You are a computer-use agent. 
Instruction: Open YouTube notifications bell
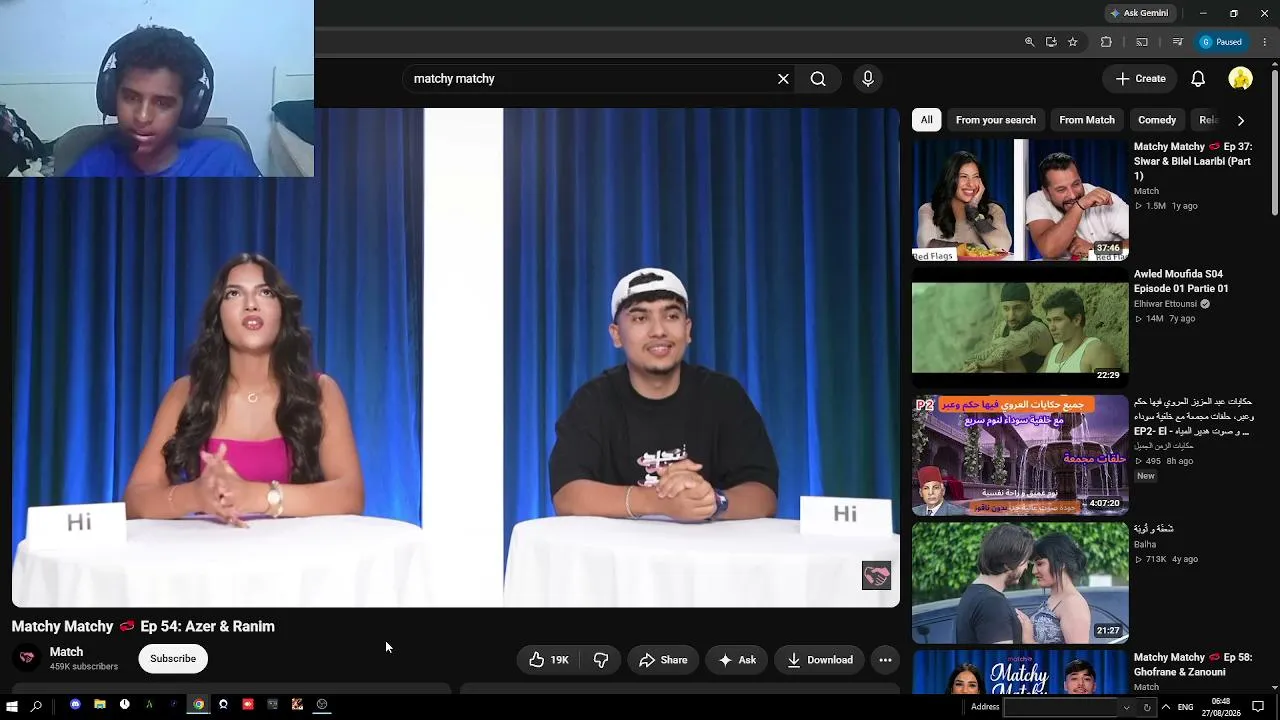click(x=1198, y=79)
